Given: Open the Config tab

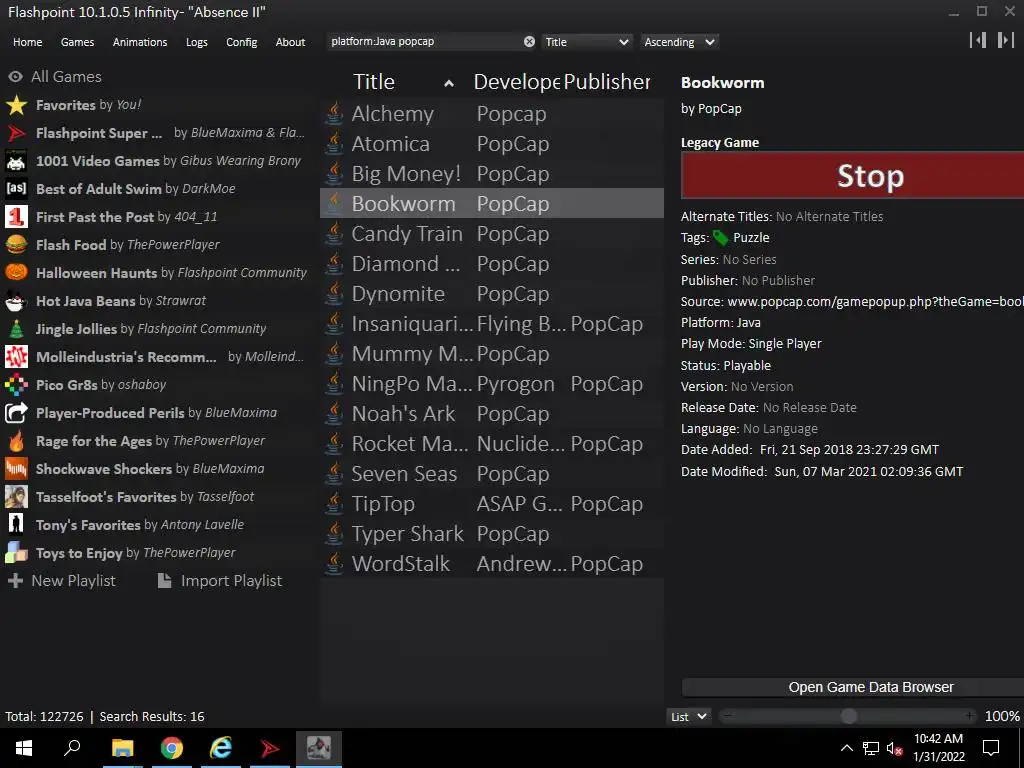Looking at the screenshot, I should (242, 42).
